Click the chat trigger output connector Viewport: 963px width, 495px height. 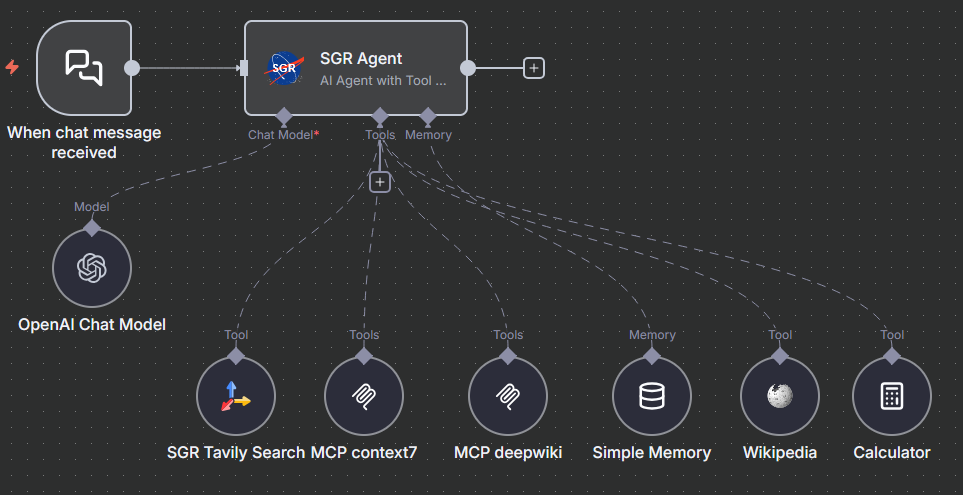click(132, 68)
